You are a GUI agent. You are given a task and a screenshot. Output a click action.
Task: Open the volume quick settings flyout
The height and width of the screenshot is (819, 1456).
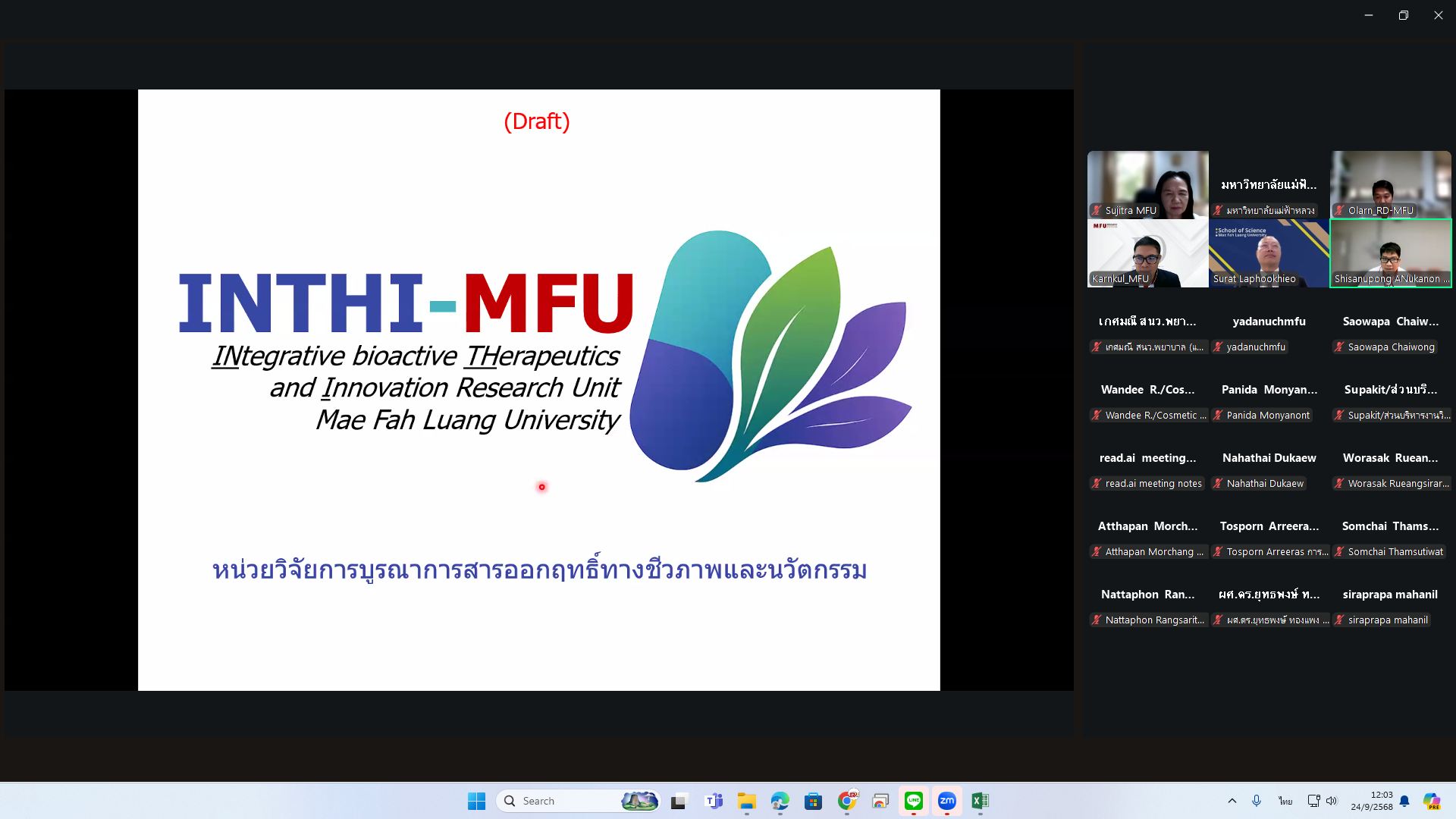1332,801
